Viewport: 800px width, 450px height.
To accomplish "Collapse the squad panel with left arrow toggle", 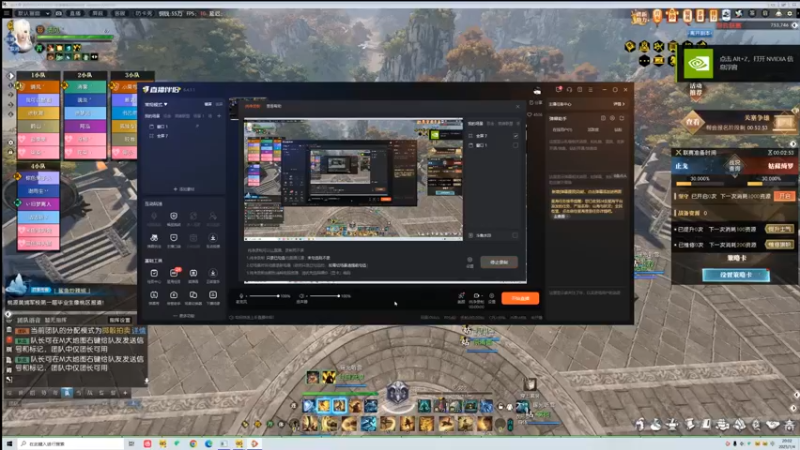I will coord(10,76).
